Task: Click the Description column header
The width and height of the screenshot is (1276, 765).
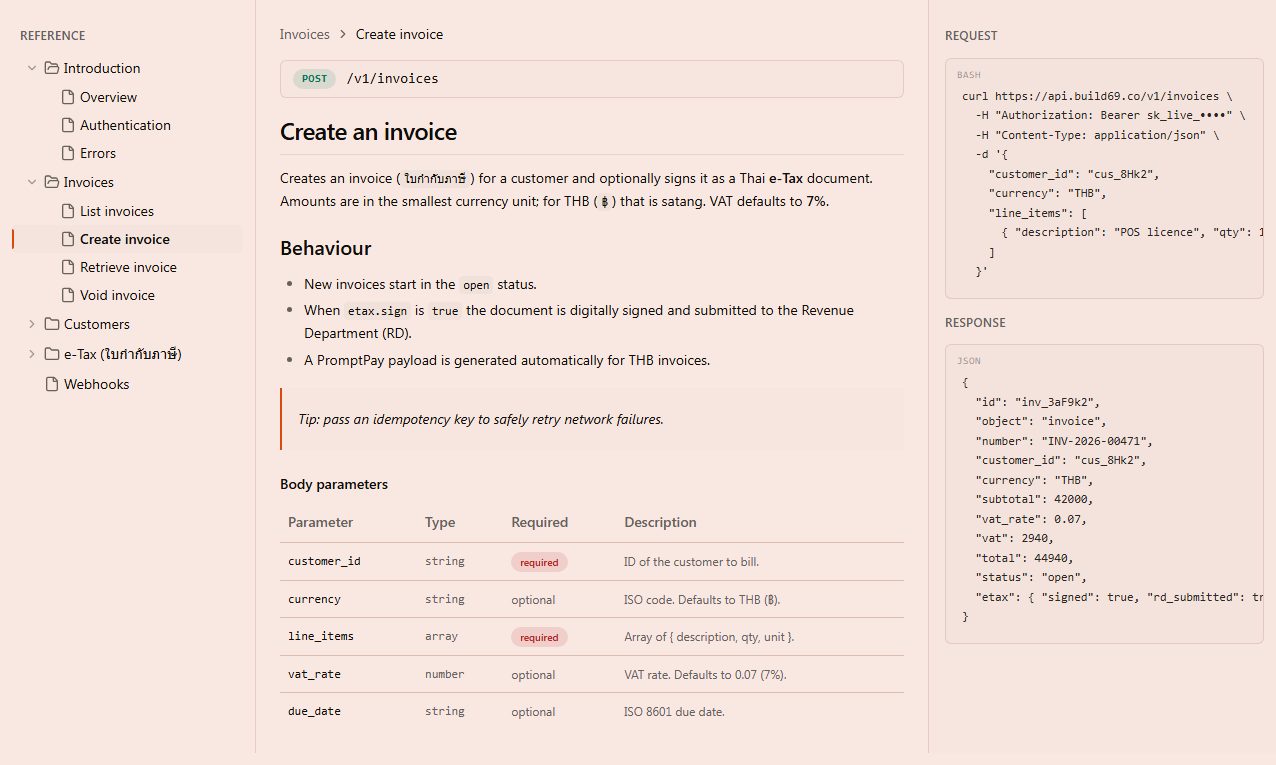Action: tap(660, 522)
